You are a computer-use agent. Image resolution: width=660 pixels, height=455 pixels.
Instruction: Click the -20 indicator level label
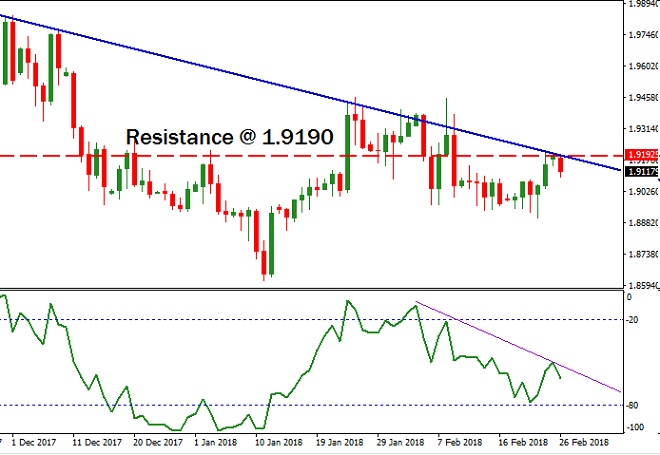(632, 320)
